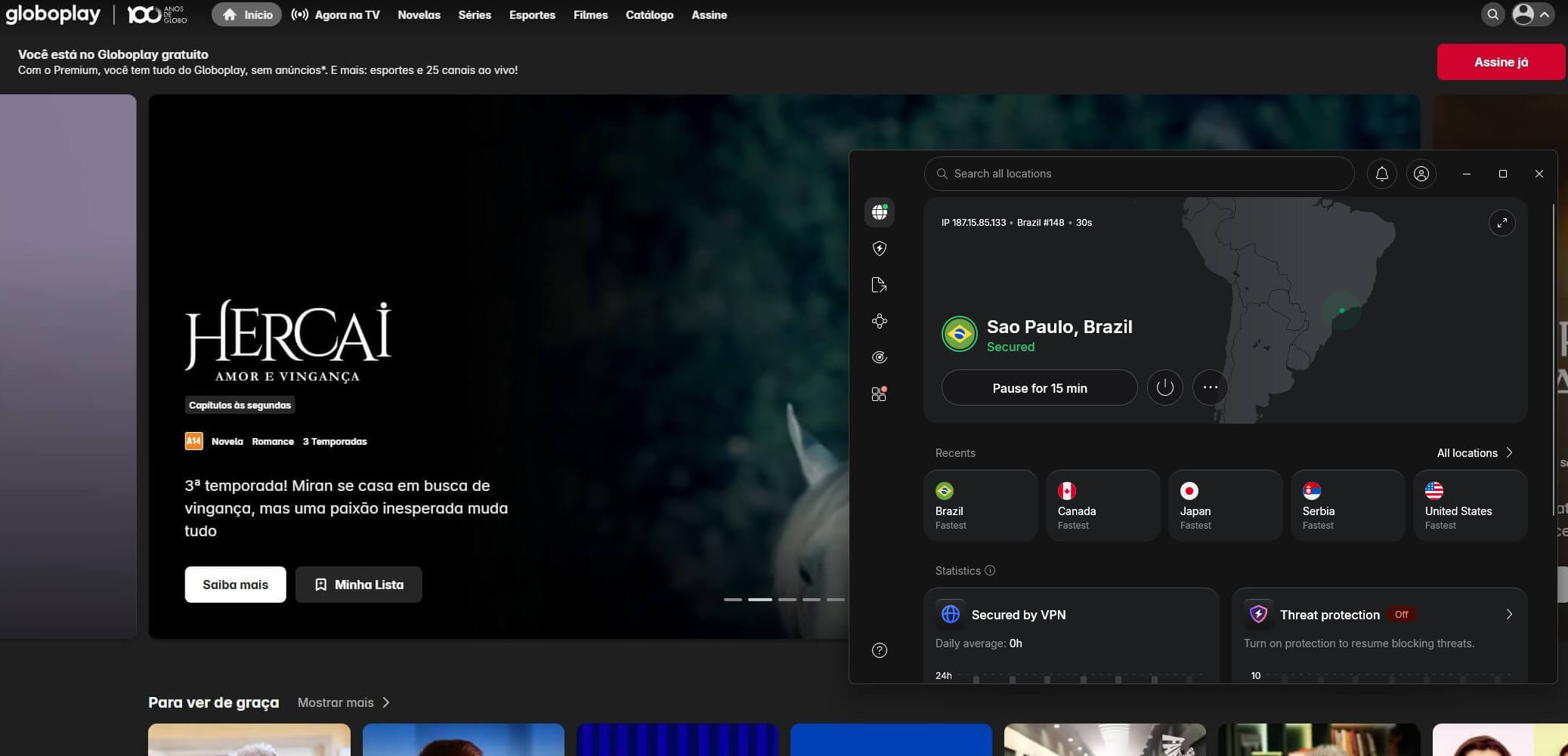This screenshot has width=1568, height=756.
Task: Disconnect VPN with the power button
Action: [x=1164, y=387]
